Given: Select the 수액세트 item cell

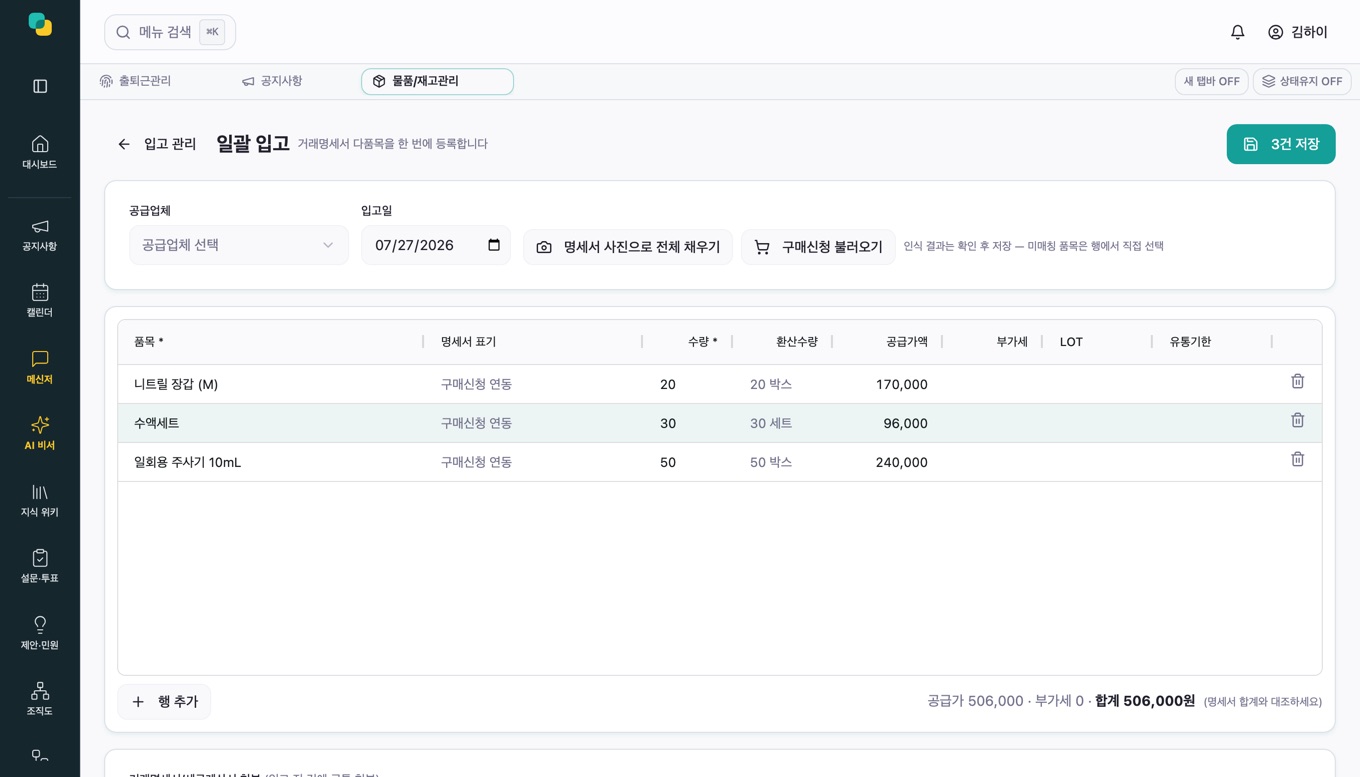Looking at the screenshot, I should 270,423.
